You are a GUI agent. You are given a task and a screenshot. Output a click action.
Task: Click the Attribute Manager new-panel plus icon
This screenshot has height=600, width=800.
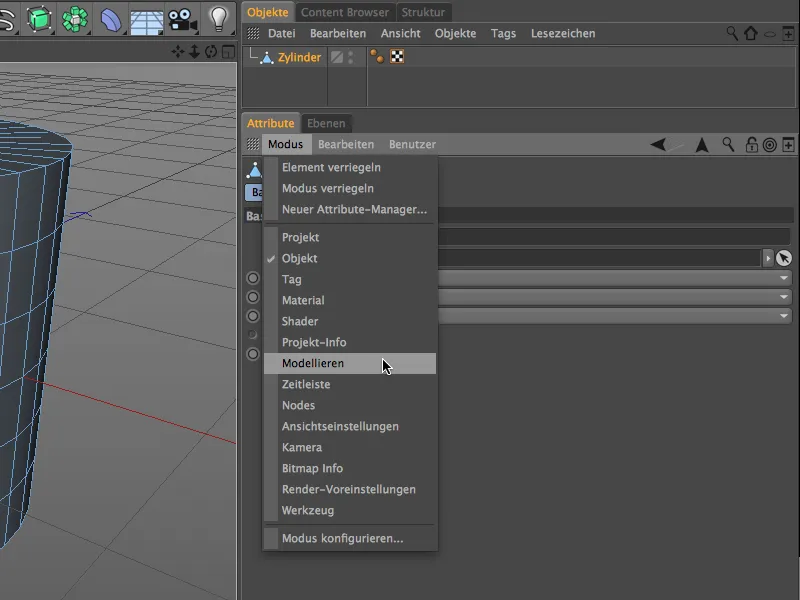[x=788, y=145]
